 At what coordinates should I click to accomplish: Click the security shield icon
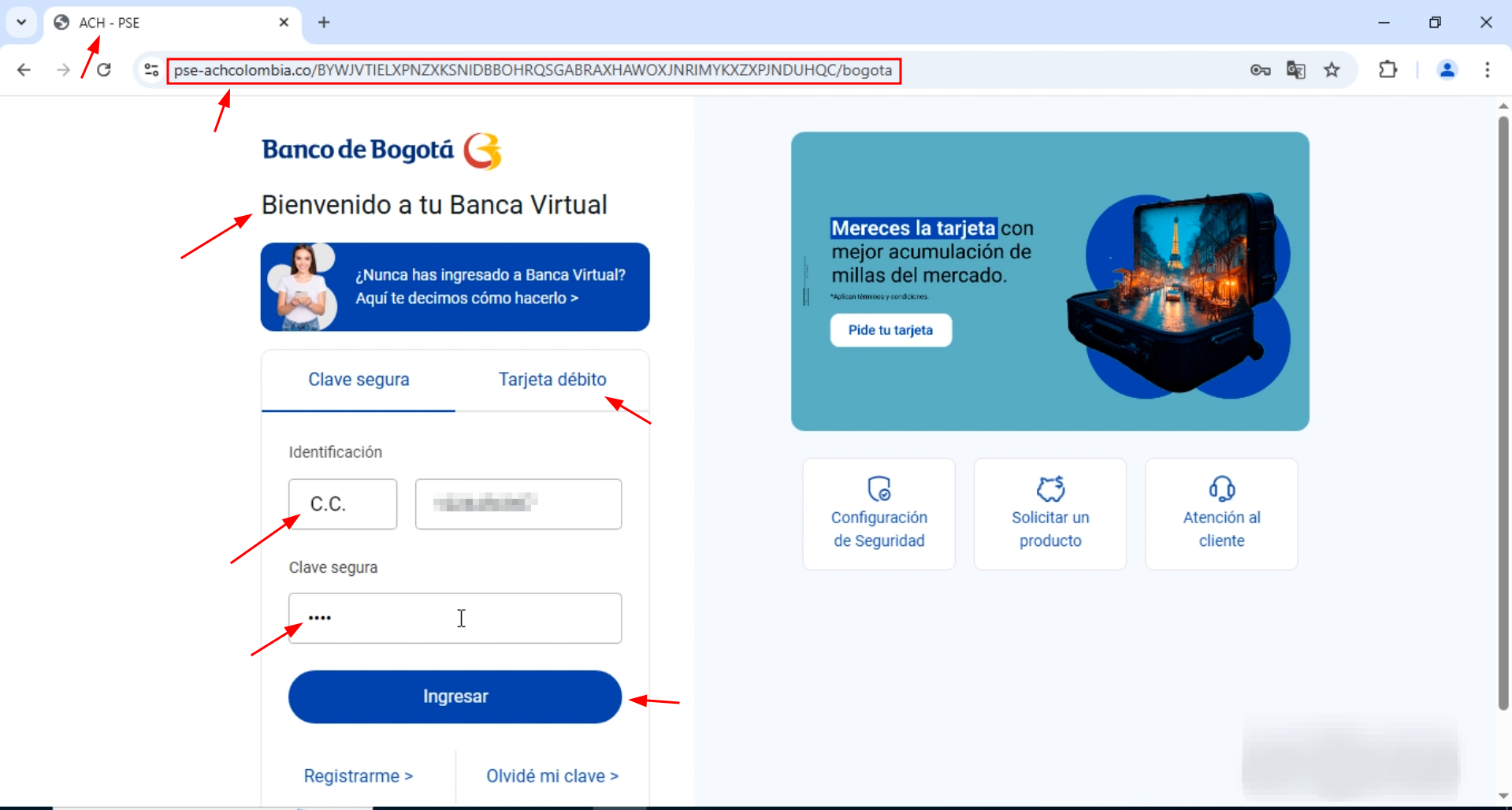click(x=879, y=489)
